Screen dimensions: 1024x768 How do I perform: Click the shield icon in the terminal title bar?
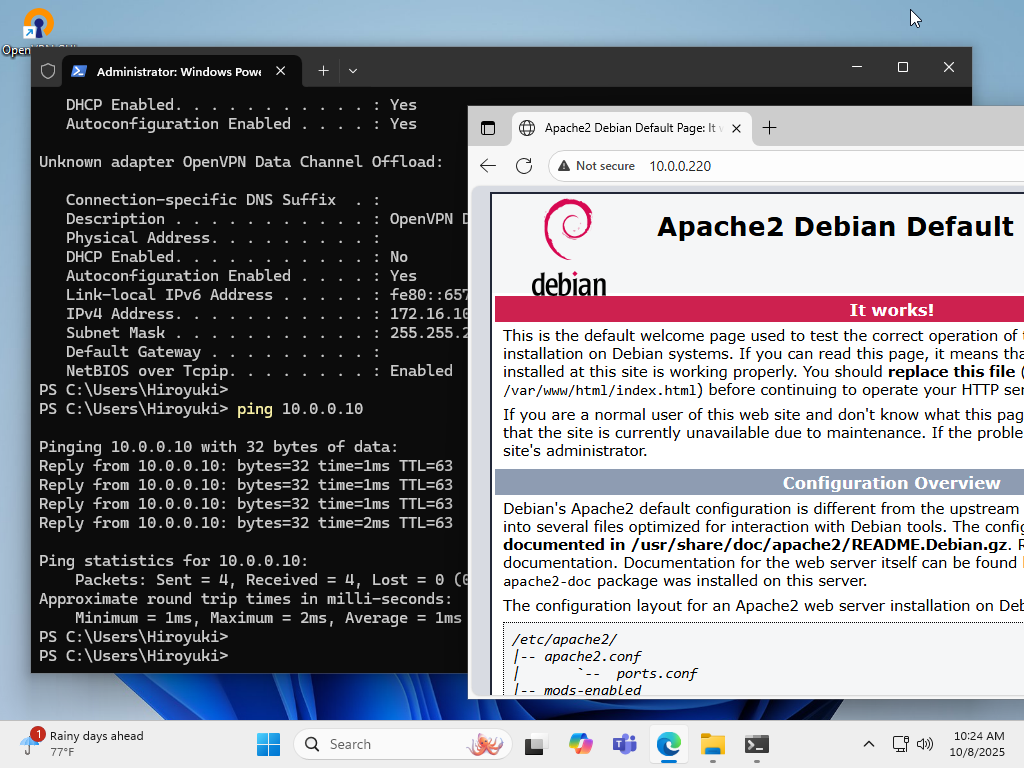(48, 71)
